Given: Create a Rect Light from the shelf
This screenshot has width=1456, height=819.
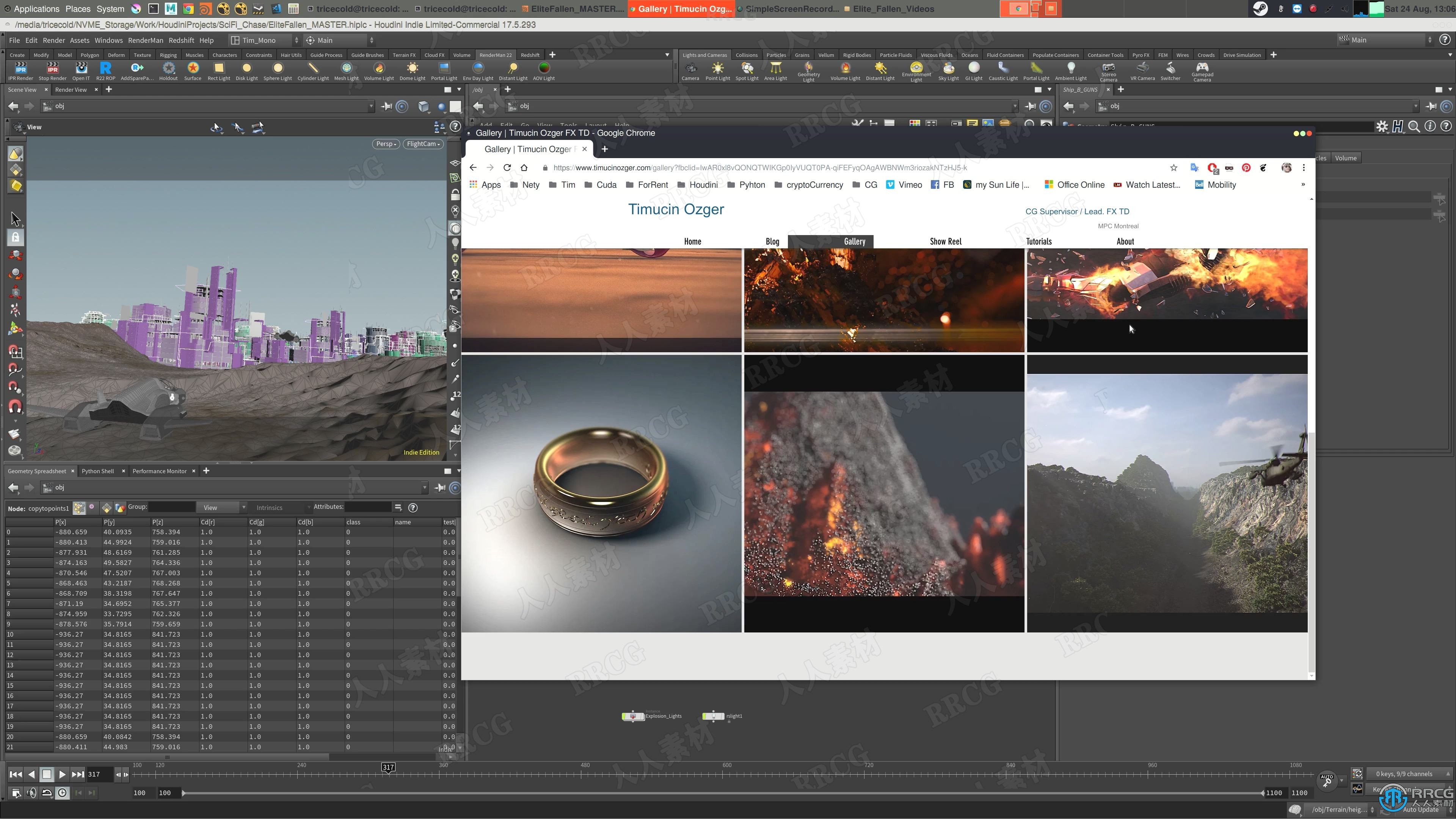Looking at the screenshot, I should point(219,71).
